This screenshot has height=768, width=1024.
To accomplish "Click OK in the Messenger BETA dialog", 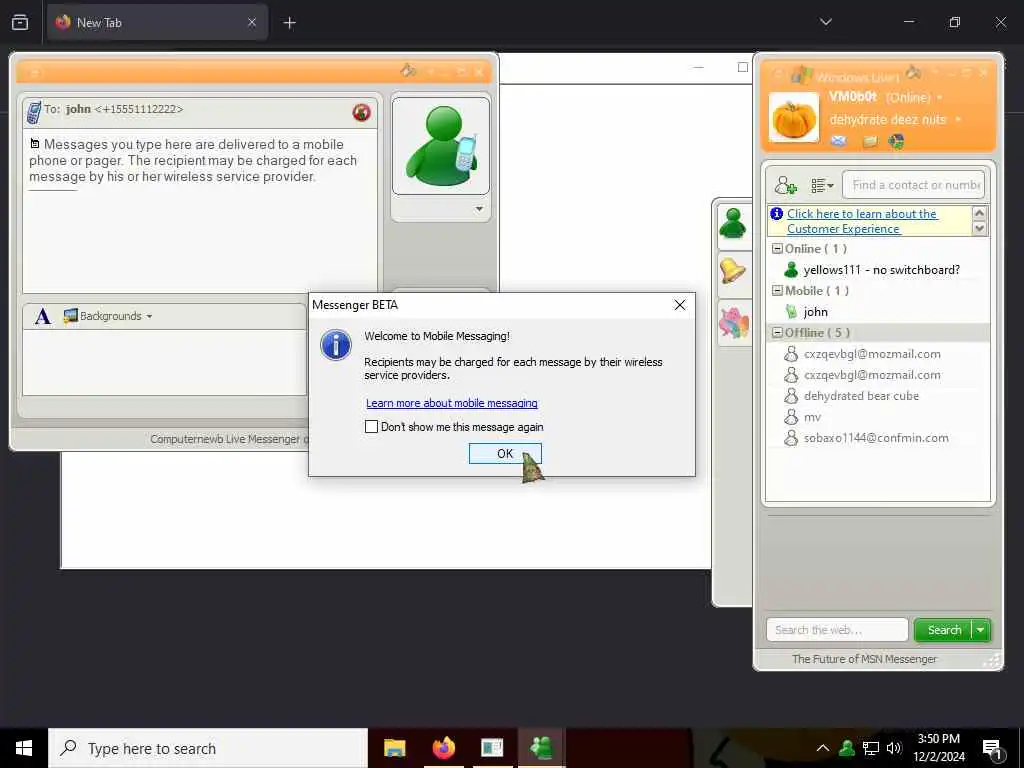I will 505,453.
